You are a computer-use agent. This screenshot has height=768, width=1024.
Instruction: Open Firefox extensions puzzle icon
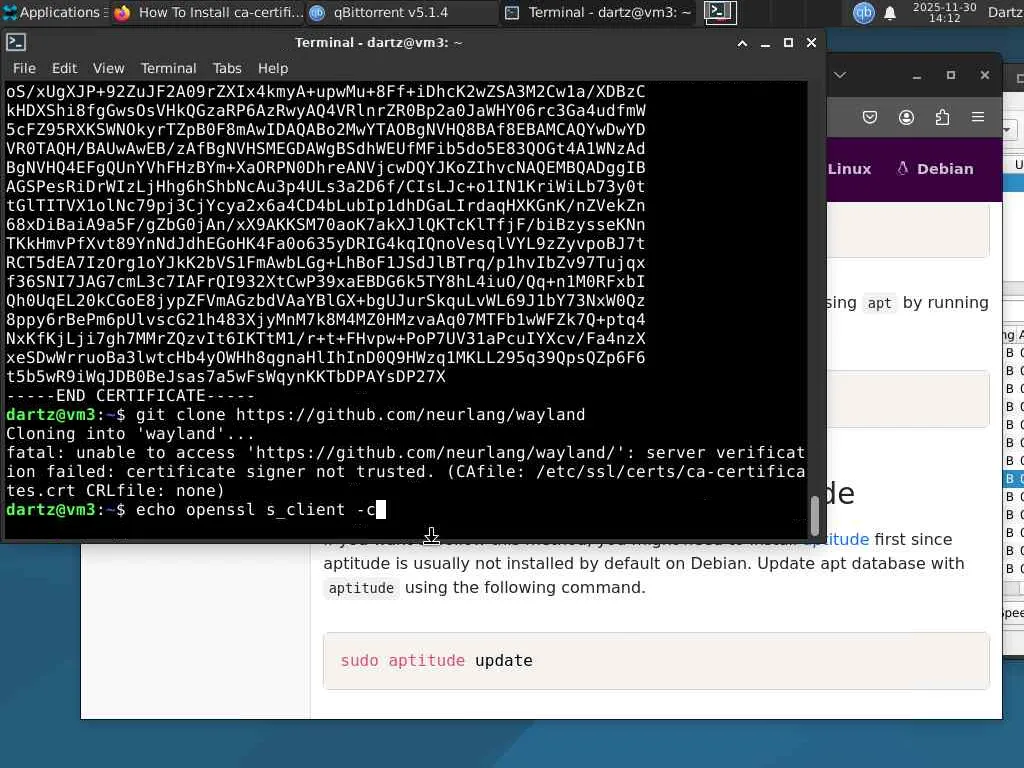(x=942, y=118)
